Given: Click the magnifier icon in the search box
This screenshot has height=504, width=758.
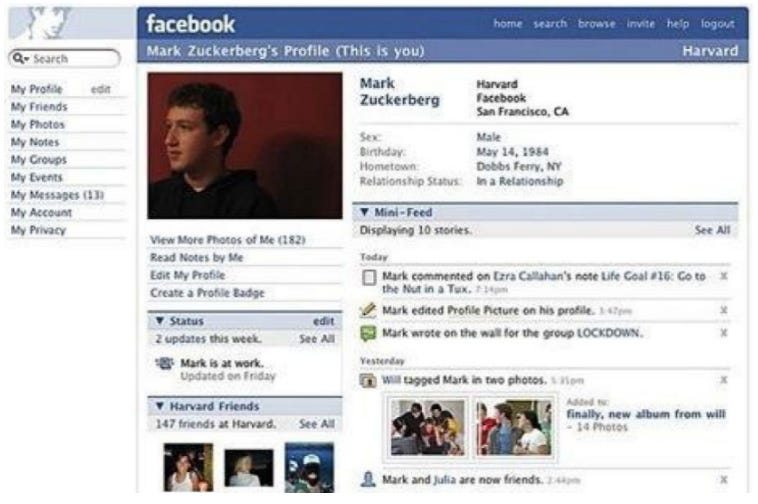Looking at the screenshot, I should pyautogui.click(x=18, y=58).
